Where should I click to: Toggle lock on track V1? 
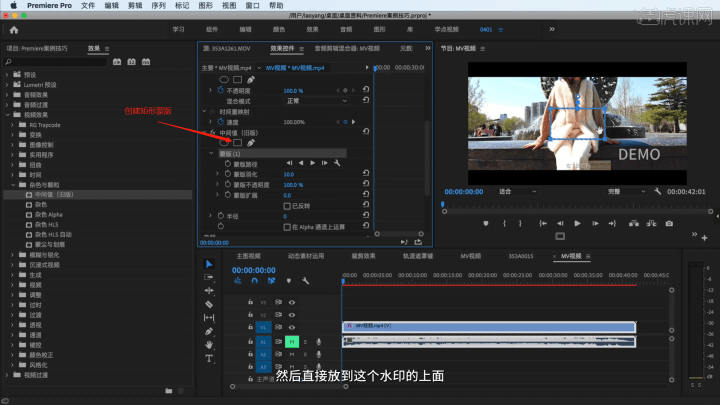pos(250,327)
